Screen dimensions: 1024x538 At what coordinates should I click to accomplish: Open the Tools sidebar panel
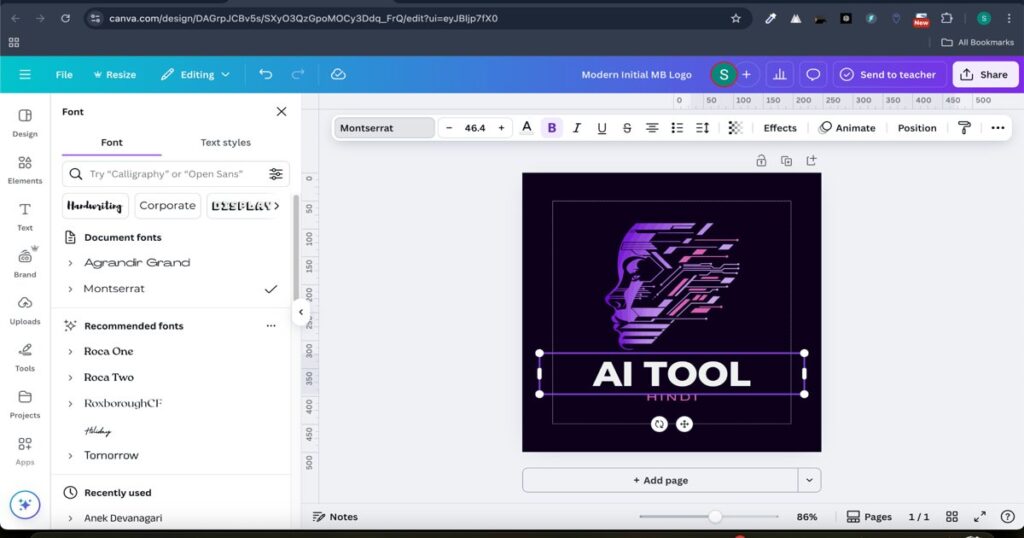pyautogui.click(x=25, y=357)
